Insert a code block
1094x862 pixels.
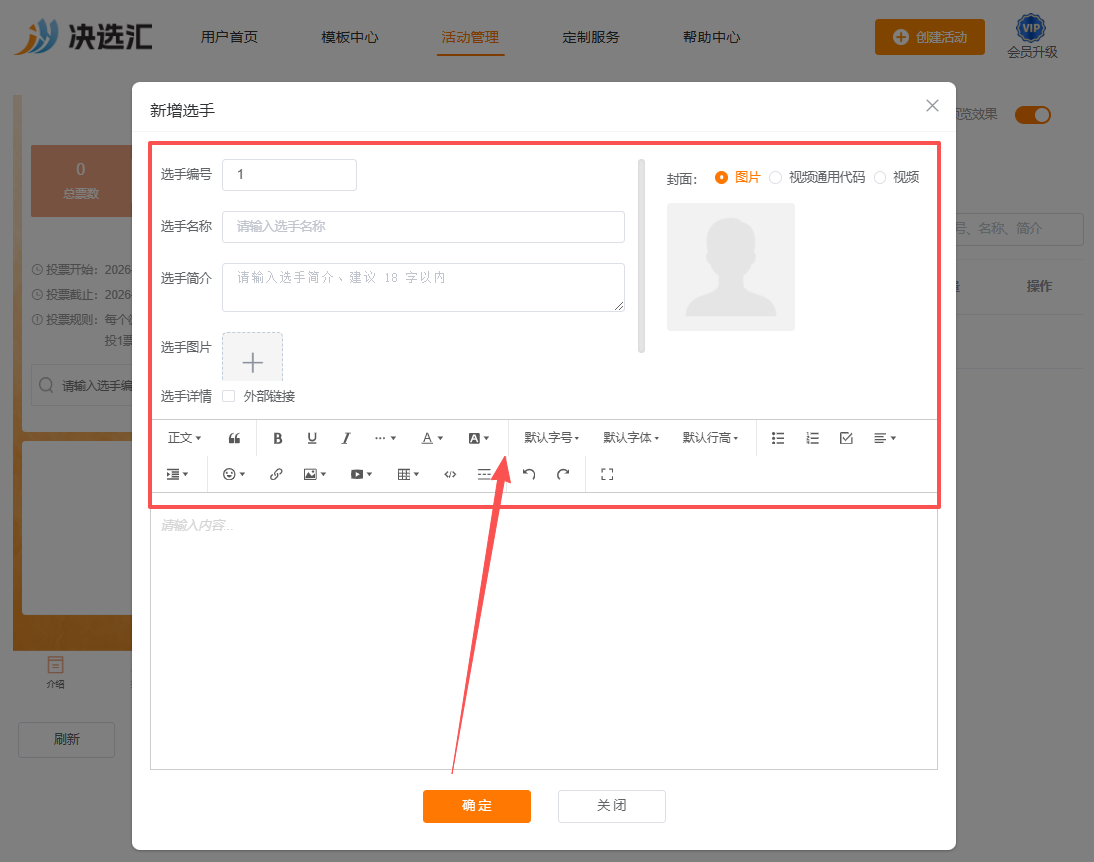coord(450,475)
